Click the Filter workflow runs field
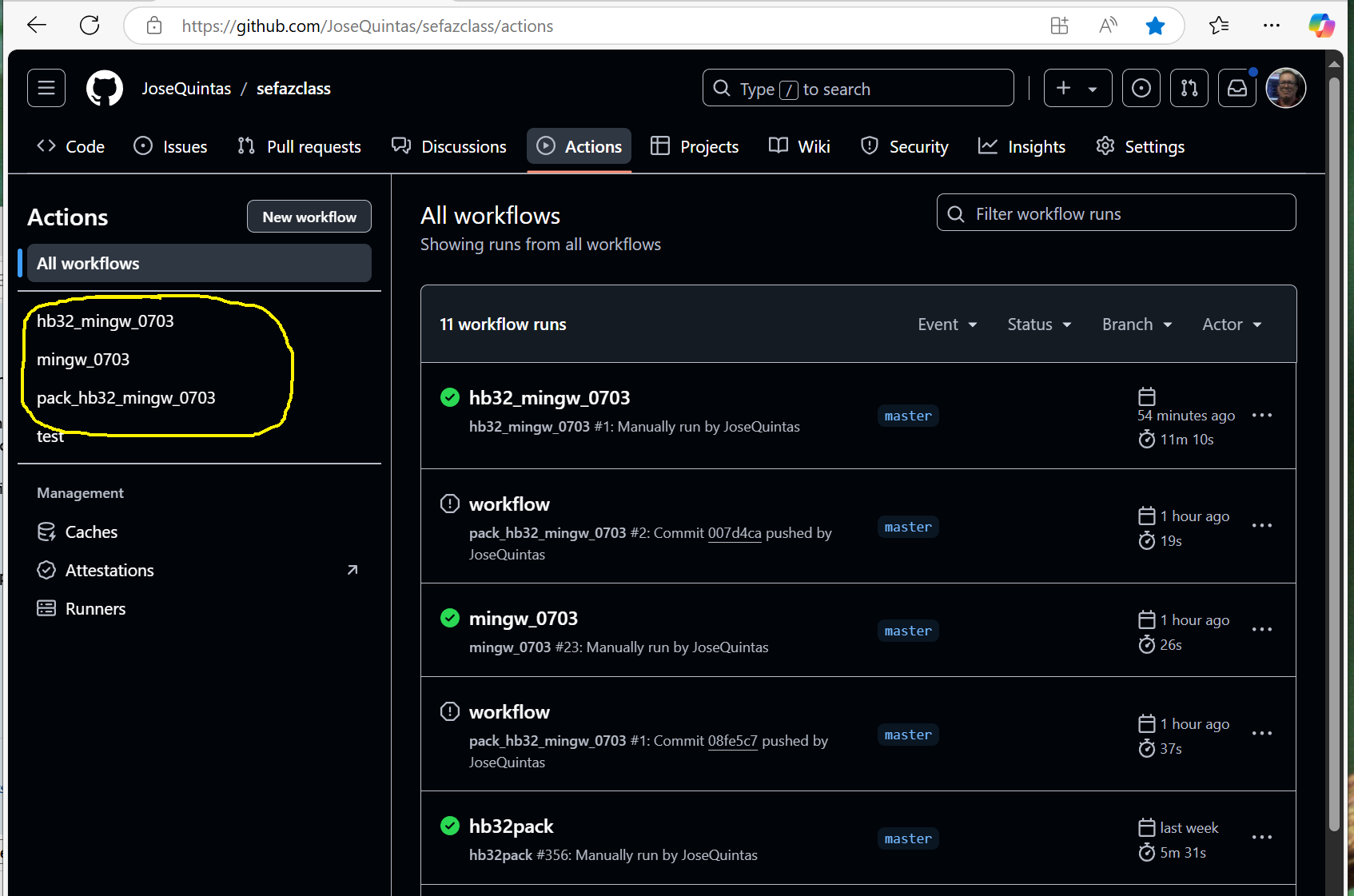Viewport: 1354px width, 896px height. [1116, 213]
